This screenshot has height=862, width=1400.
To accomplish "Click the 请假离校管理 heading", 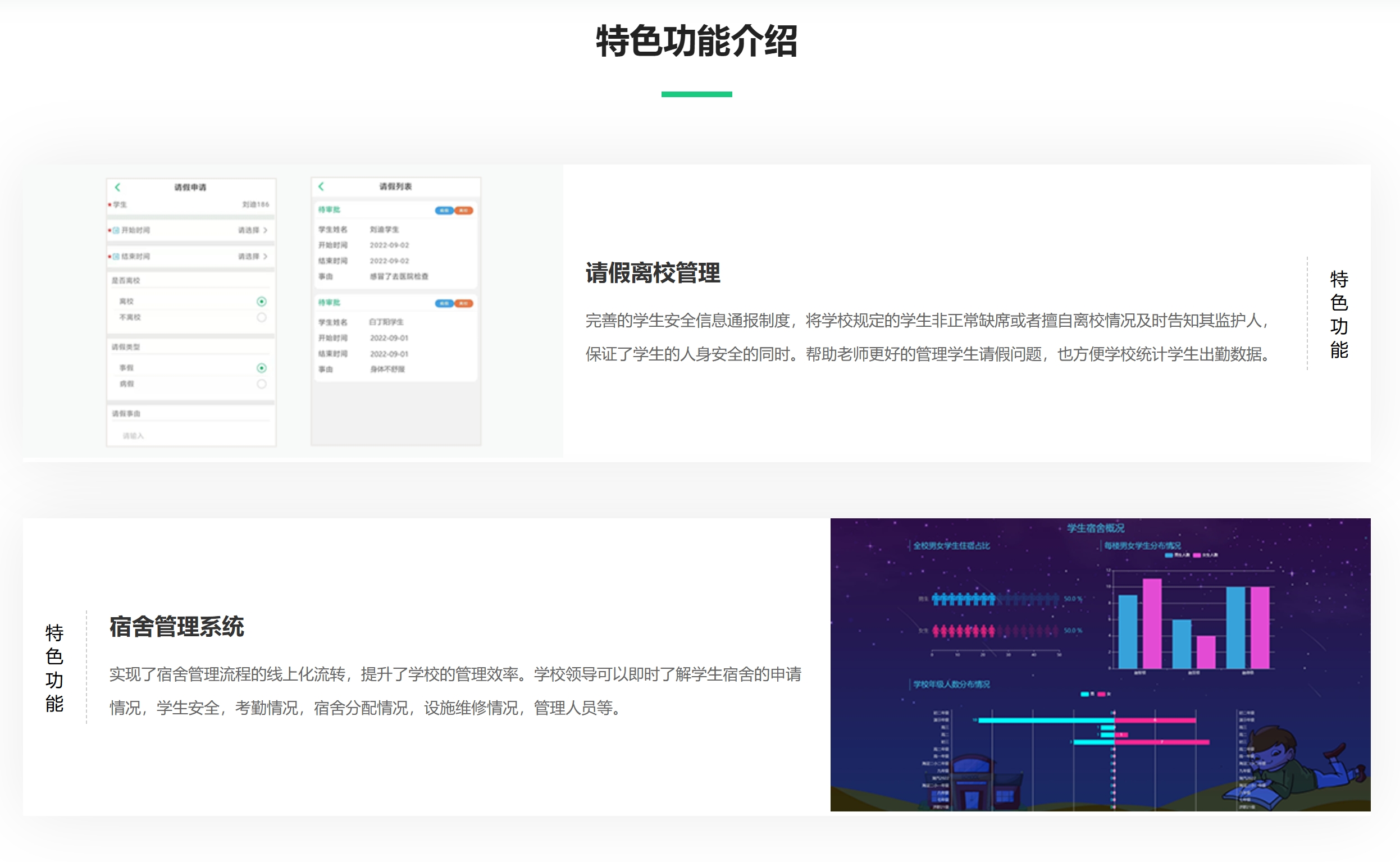I will pyautogui.click(x=653, y=273).
